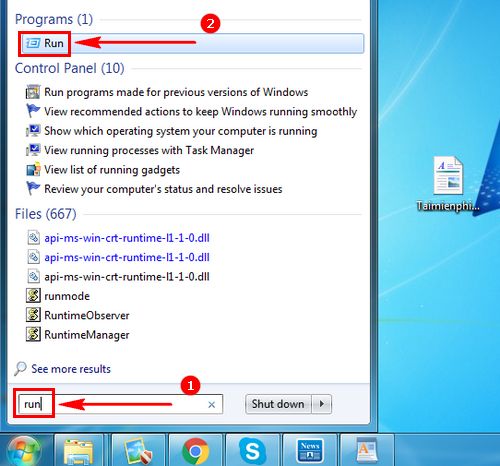Click the Control Panel (10) group header
Image resolution: width=500 pixels, height=466 pixels.
70,68
